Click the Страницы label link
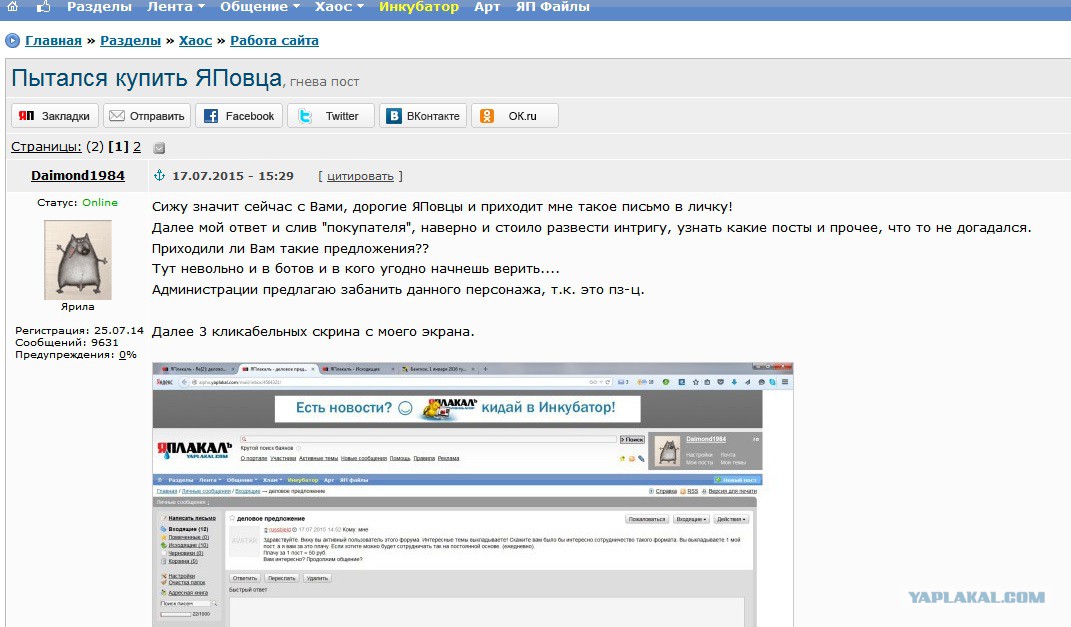This screenshot has height=627, width=1071. (46, 147)
